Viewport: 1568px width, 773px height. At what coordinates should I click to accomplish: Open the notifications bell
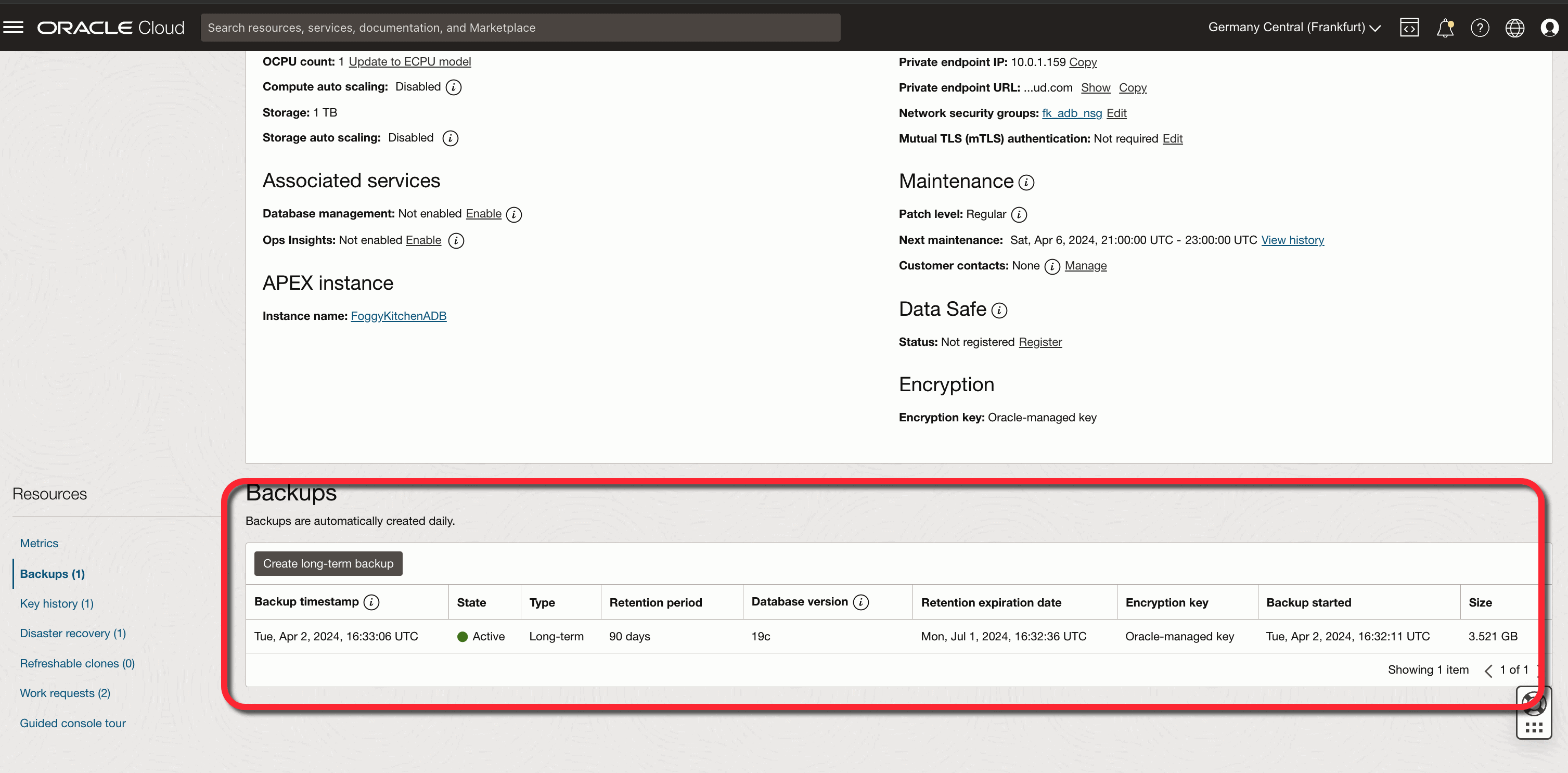point(1445,28)
